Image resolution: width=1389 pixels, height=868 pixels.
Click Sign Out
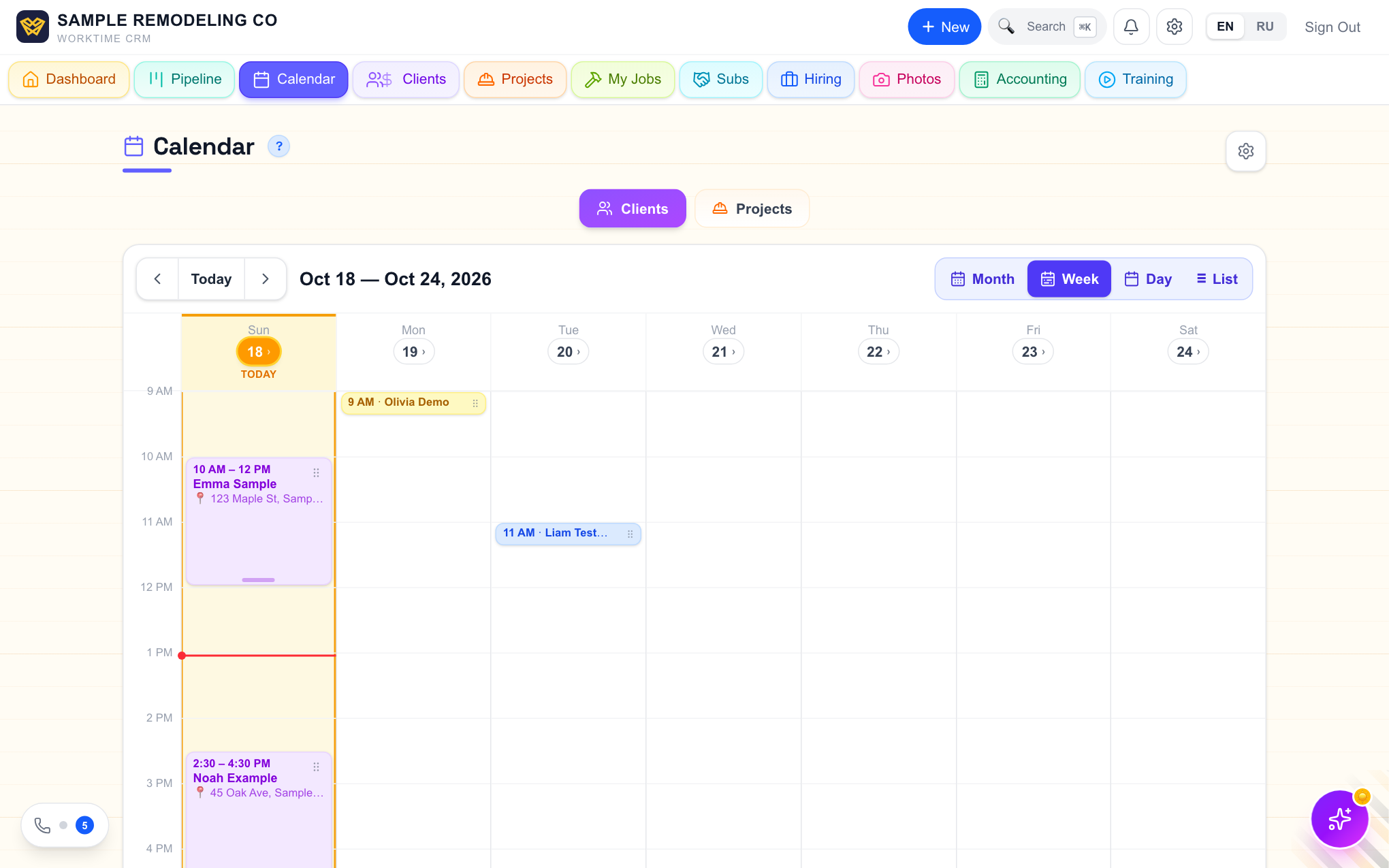click(1332, 27)
